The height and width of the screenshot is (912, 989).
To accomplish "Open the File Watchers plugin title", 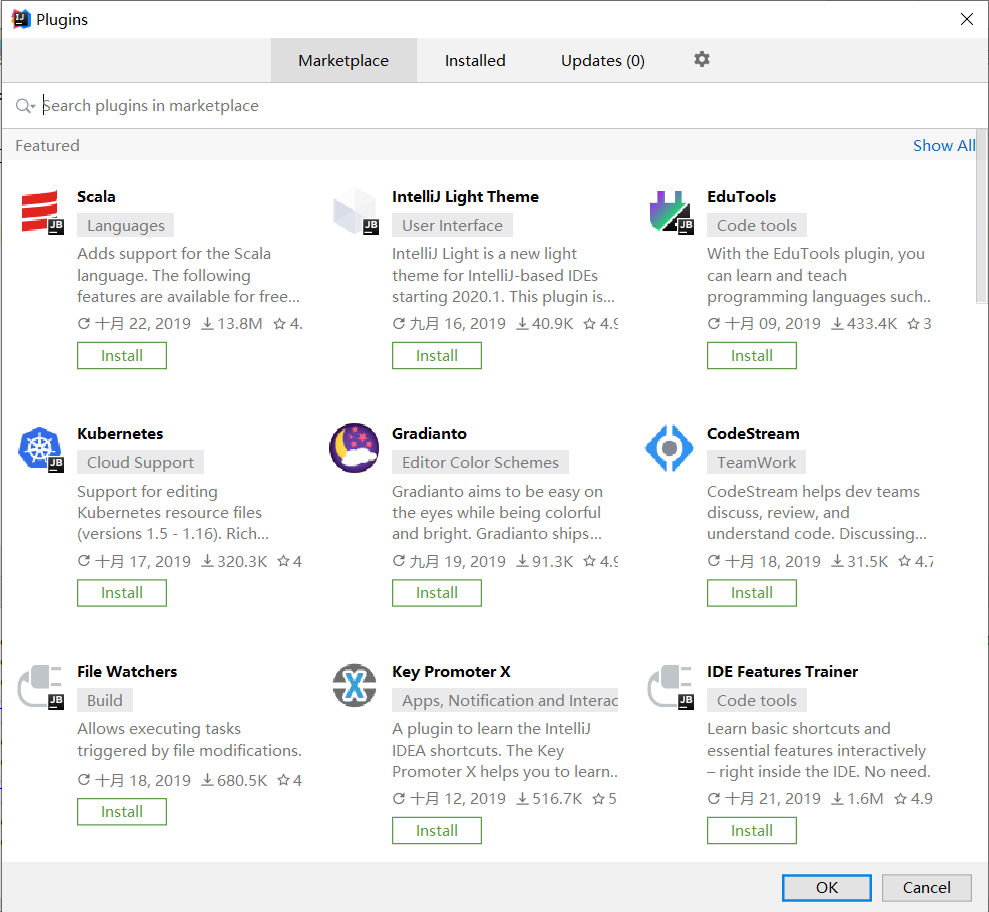I will click(x=127, y=672).
